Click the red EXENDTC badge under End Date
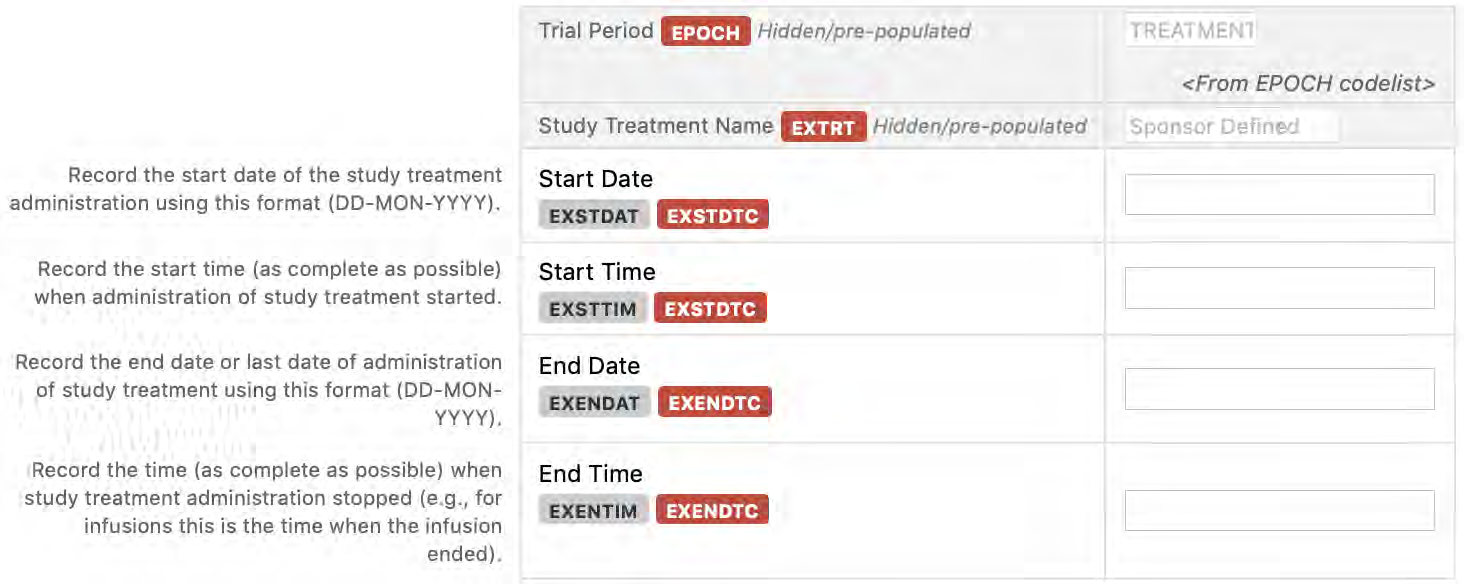 714,403
